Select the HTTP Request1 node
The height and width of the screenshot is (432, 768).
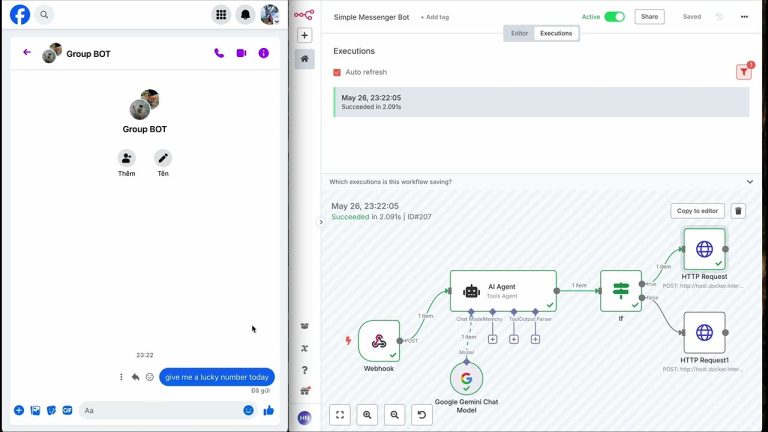coord(704,333)
